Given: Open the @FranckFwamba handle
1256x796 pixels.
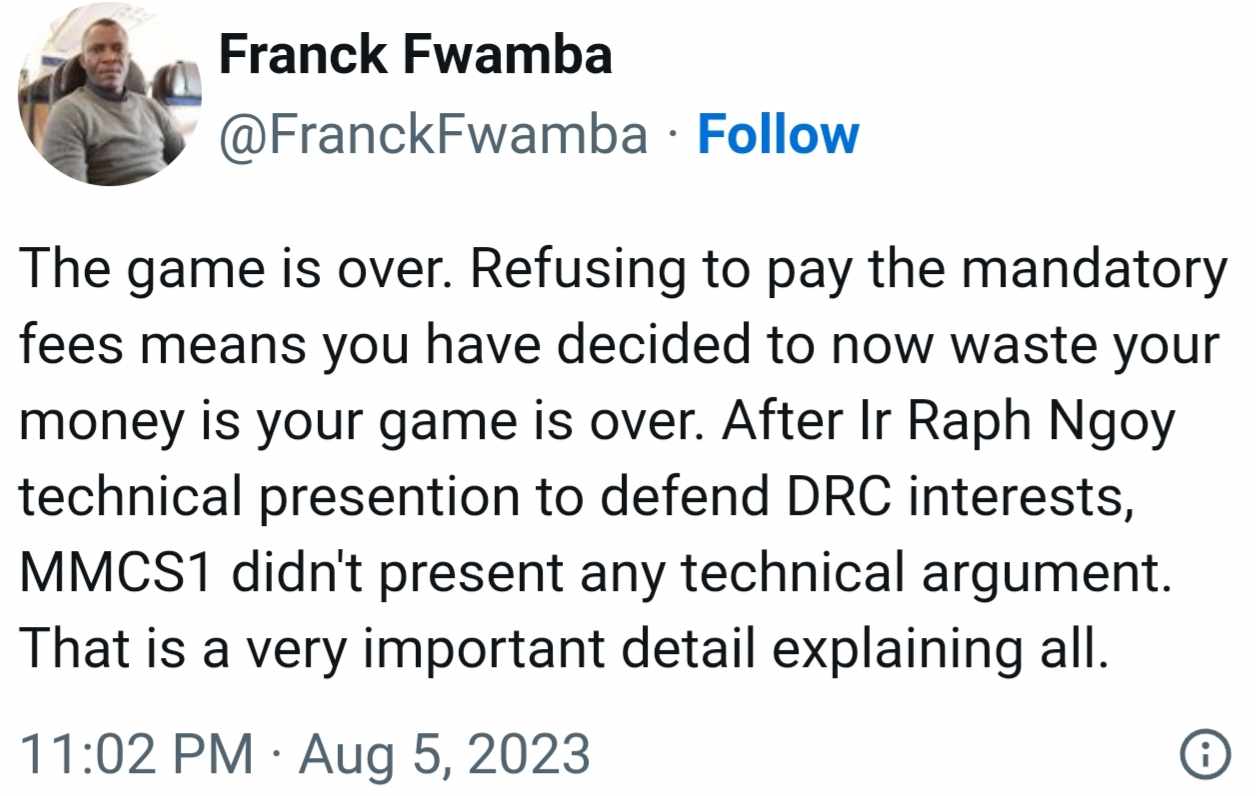Looking at the screenshot, I should click(x=432, y=134).
